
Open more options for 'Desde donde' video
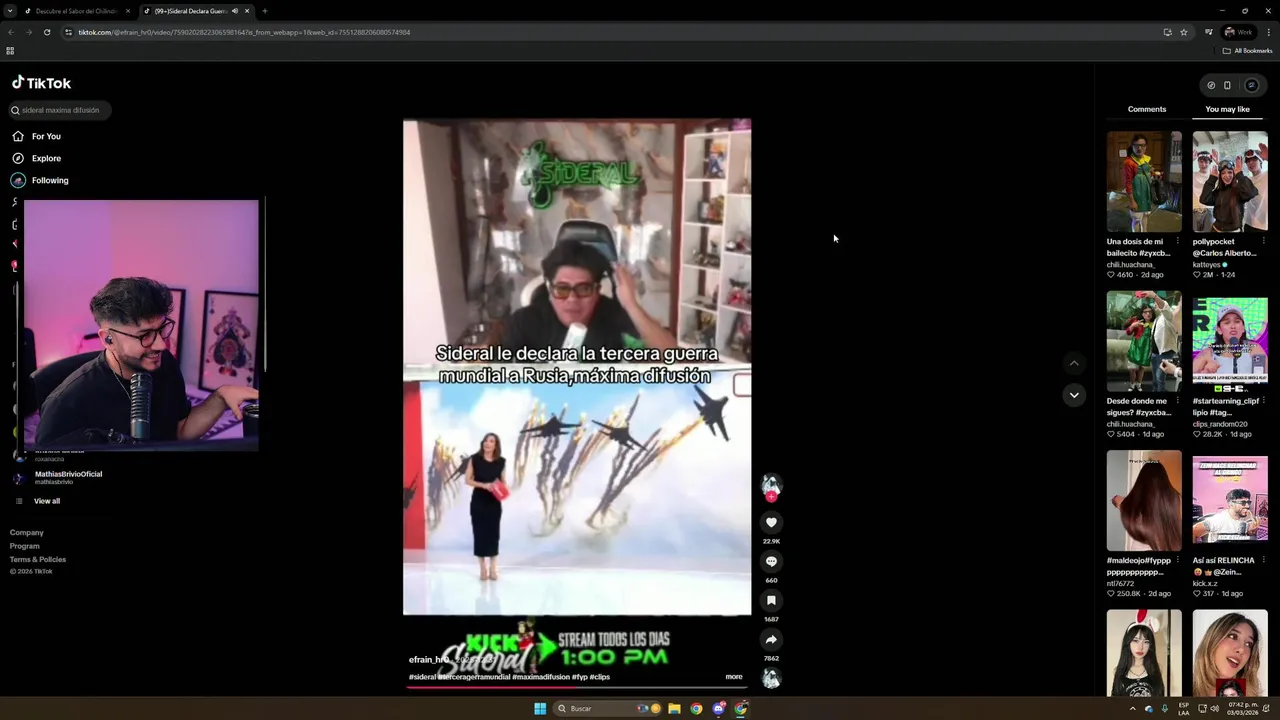(1177, 401)
